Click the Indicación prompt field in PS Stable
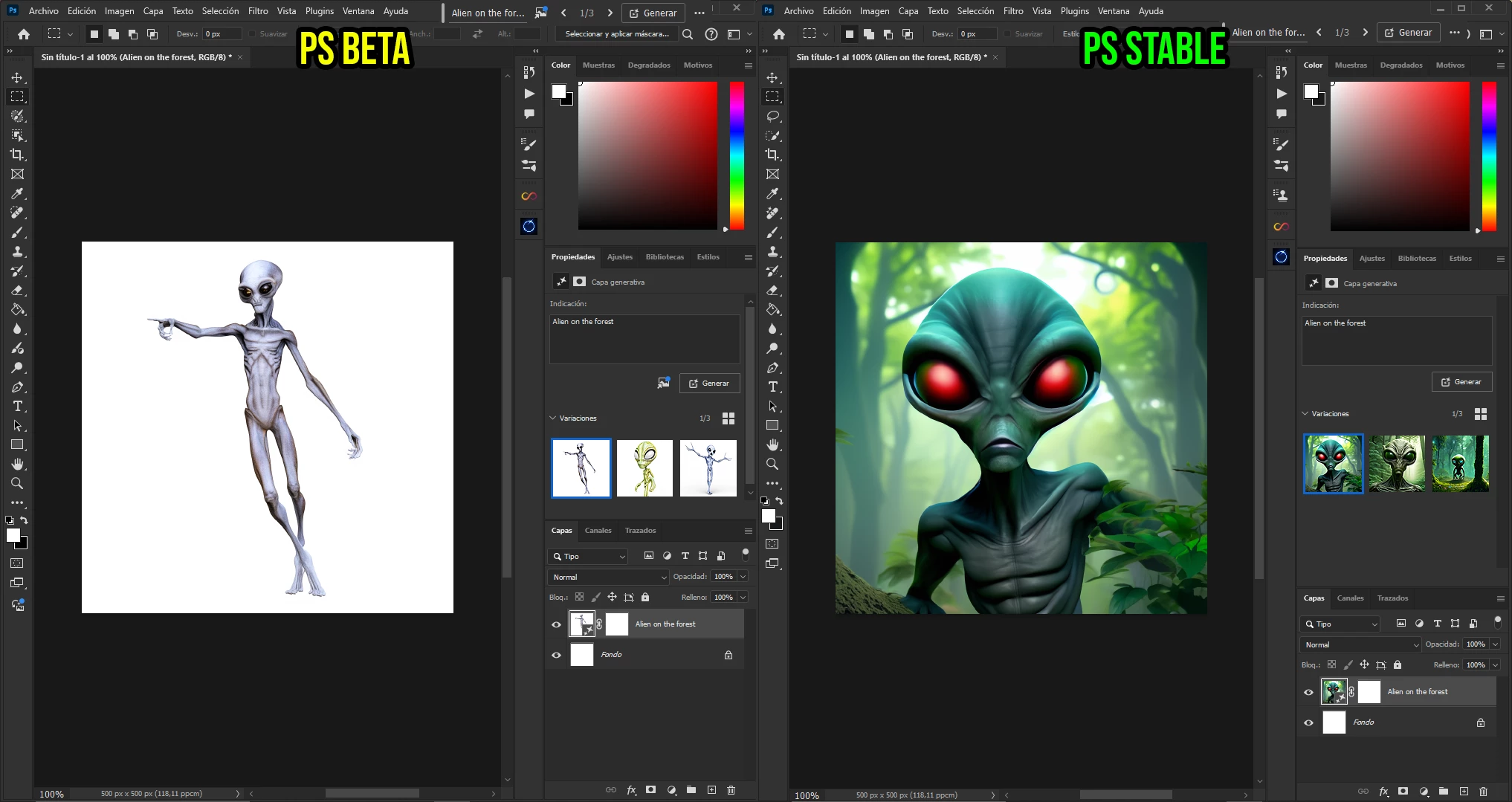The image size is (1512, 802). [1397, 340]
